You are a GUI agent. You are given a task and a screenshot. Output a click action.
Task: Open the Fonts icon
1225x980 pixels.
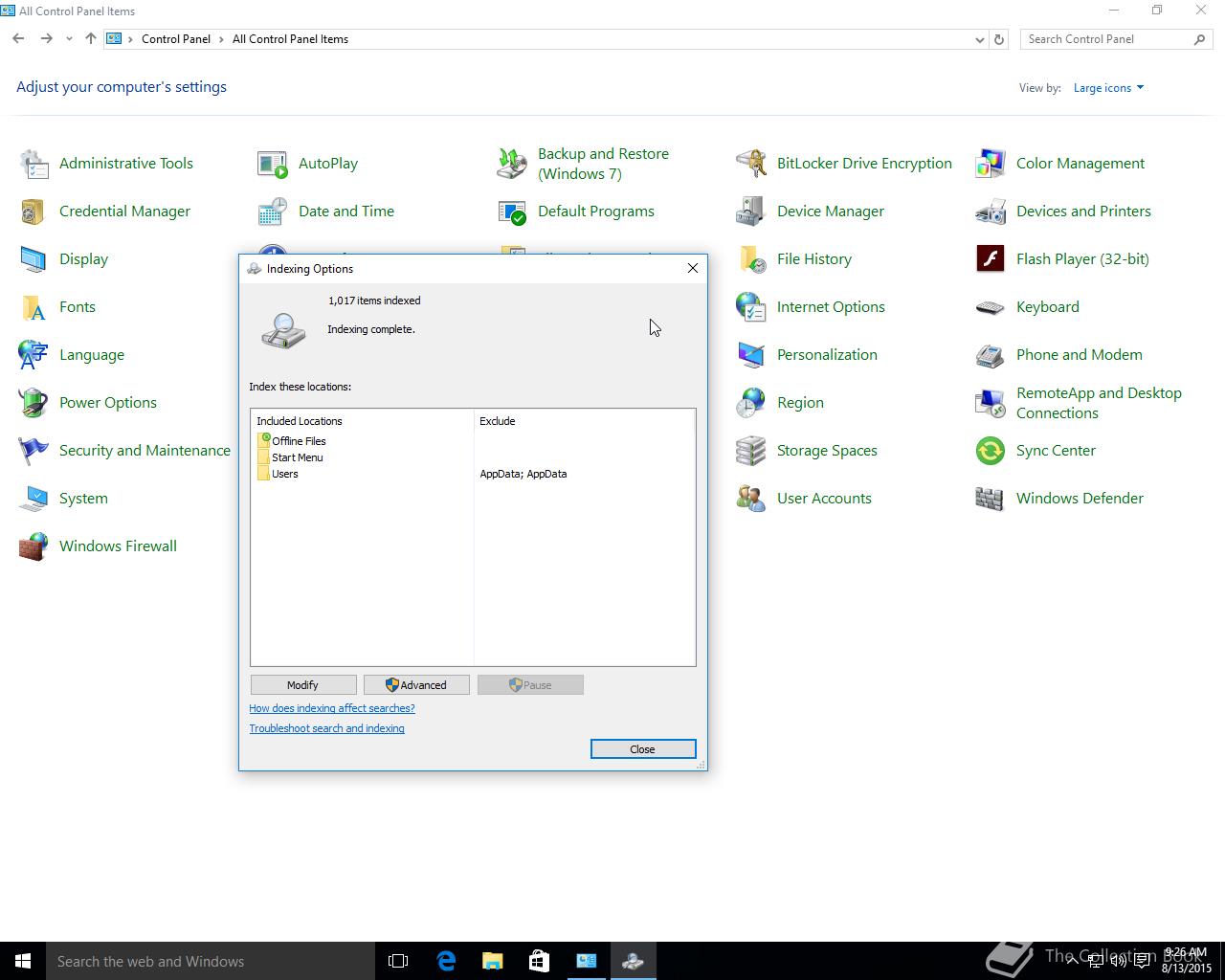pos(33,307)
